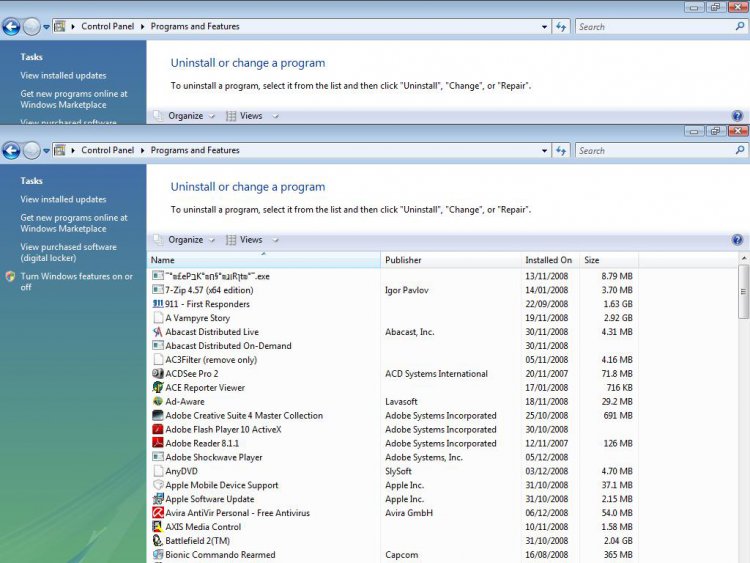Click the Adobe Flash Player 10 icon
750x563 pixels.
(x=157, y=429)
